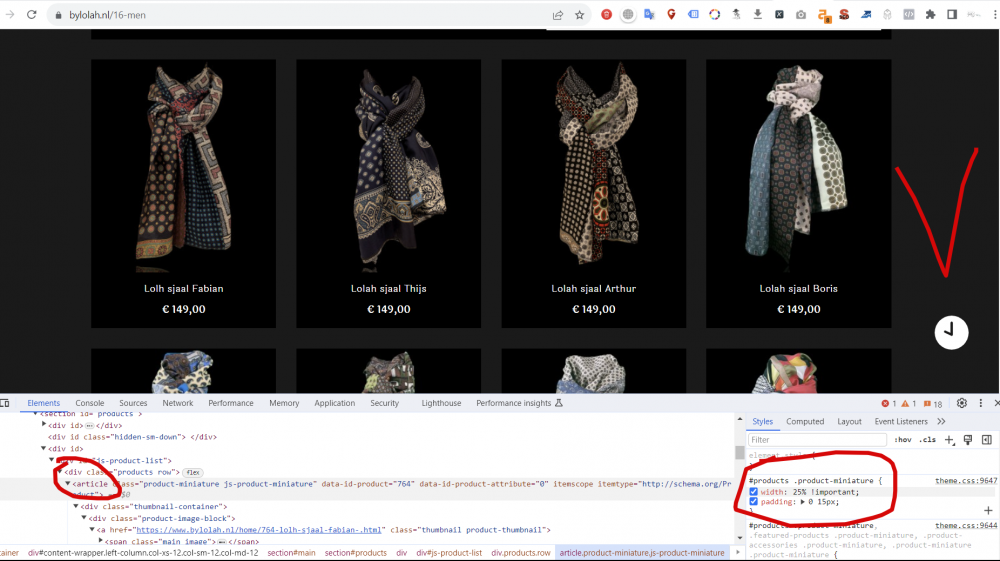Open Chrome's three-dot menu
The width and height of the screenshot is (1000, 561).
coord(995,14)
